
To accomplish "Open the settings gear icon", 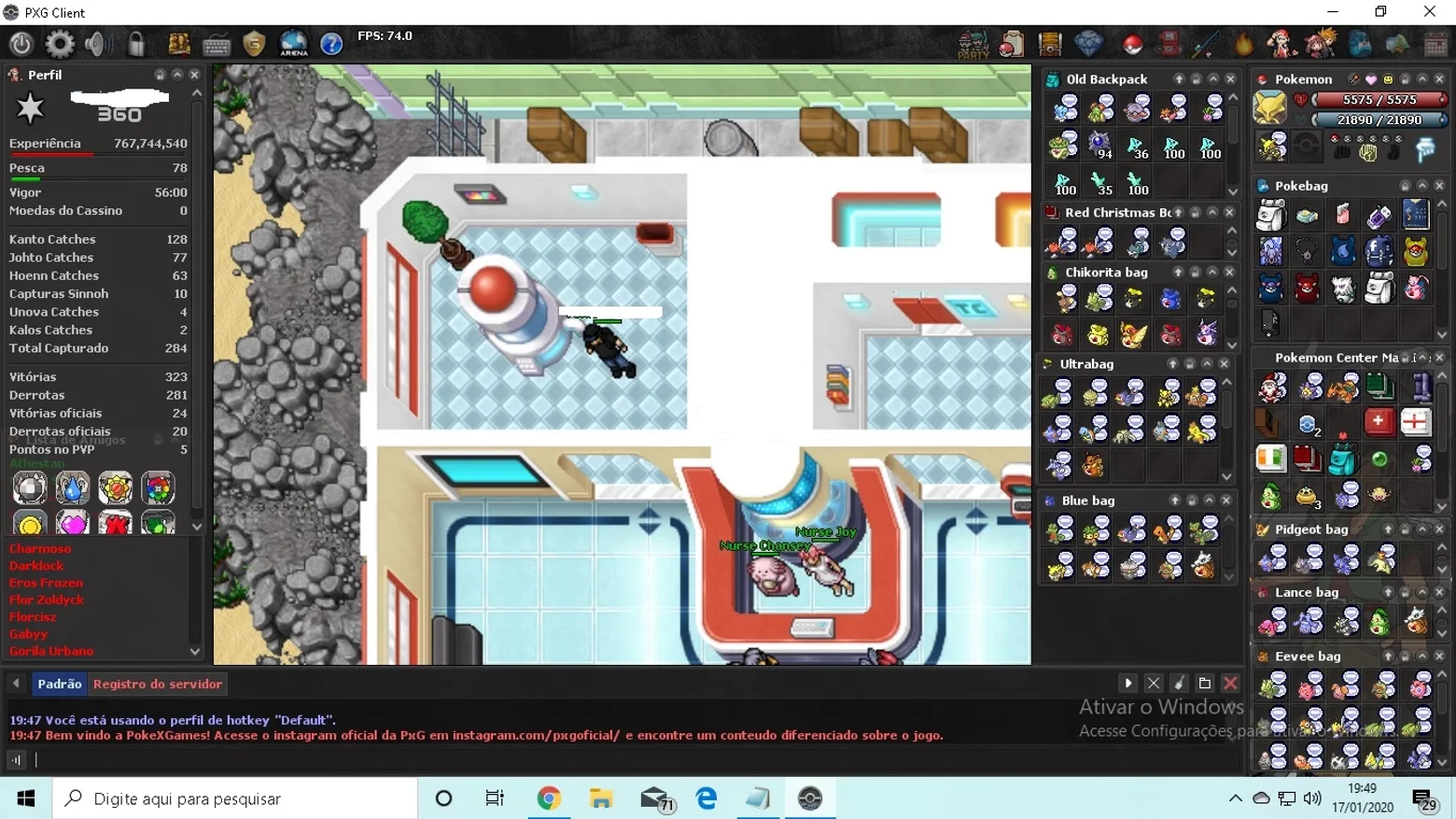I will point(60,44).
